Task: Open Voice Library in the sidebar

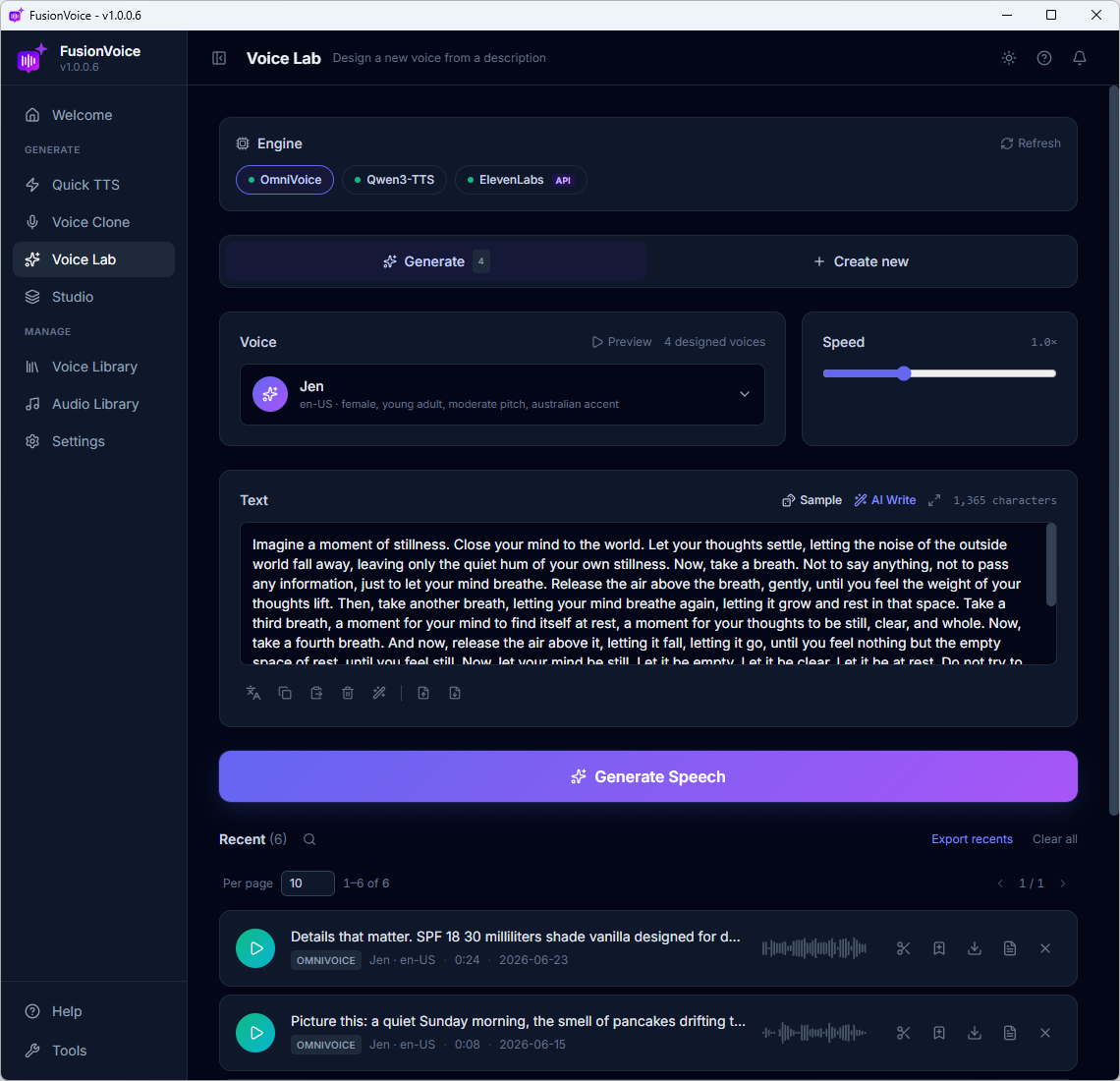Action: 93,367
